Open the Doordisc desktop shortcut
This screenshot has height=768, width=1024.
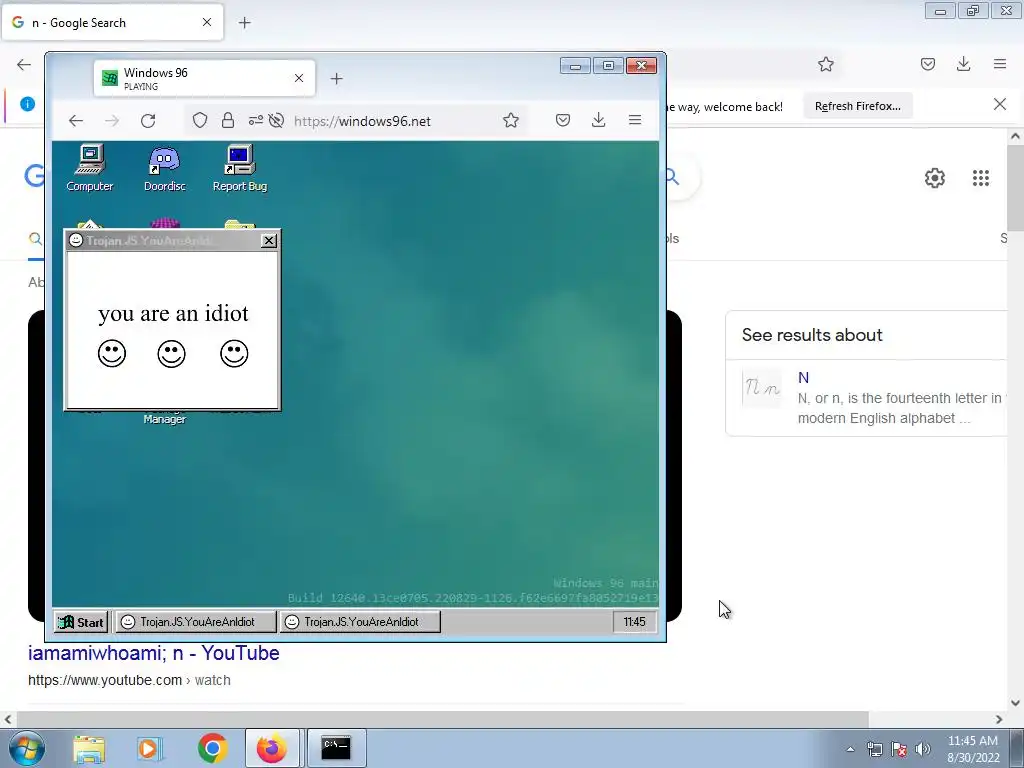165,168
